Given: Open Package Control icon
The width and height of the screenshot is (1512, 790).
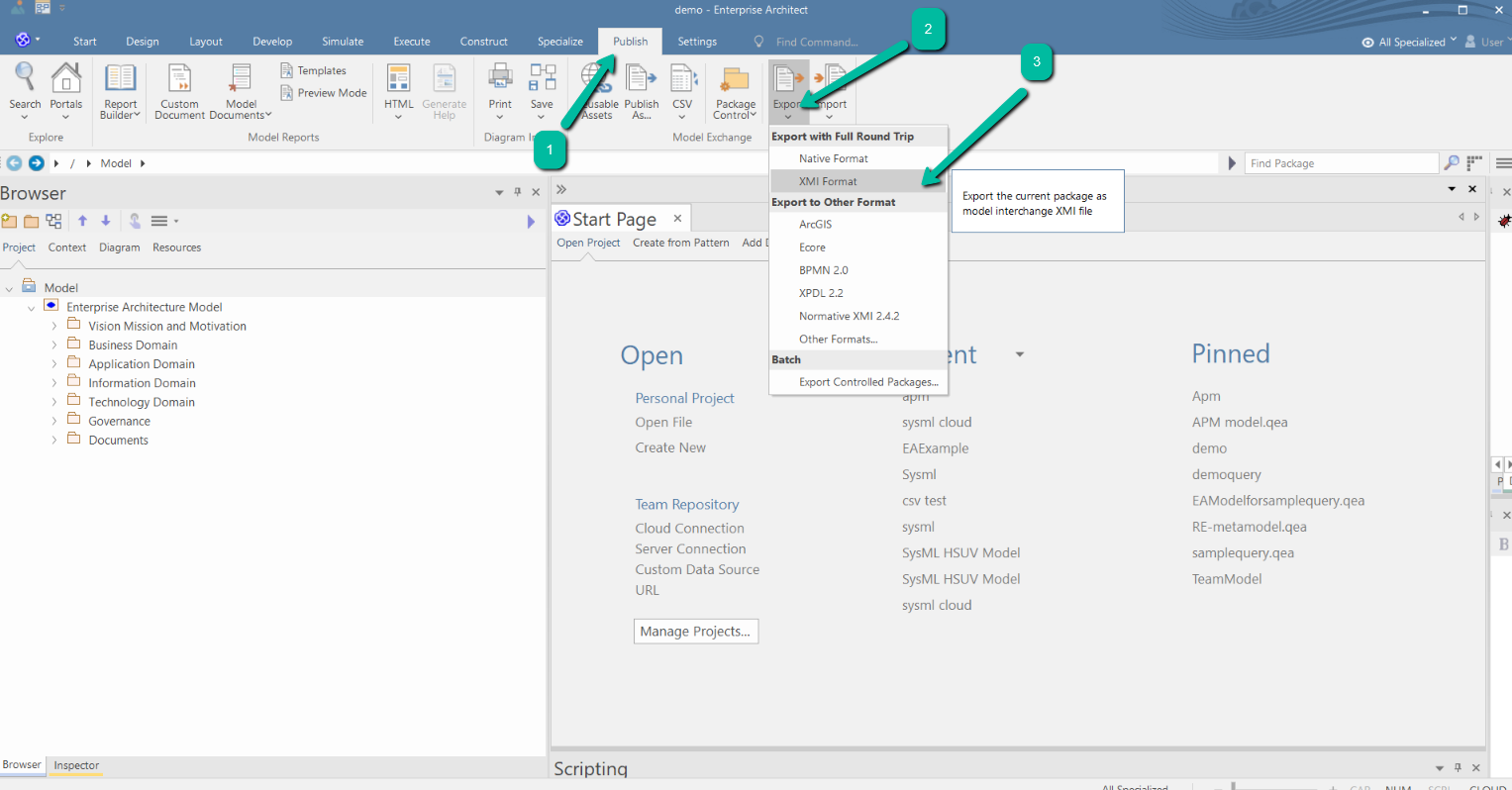Looking at the screenshot, I should 736,79.
